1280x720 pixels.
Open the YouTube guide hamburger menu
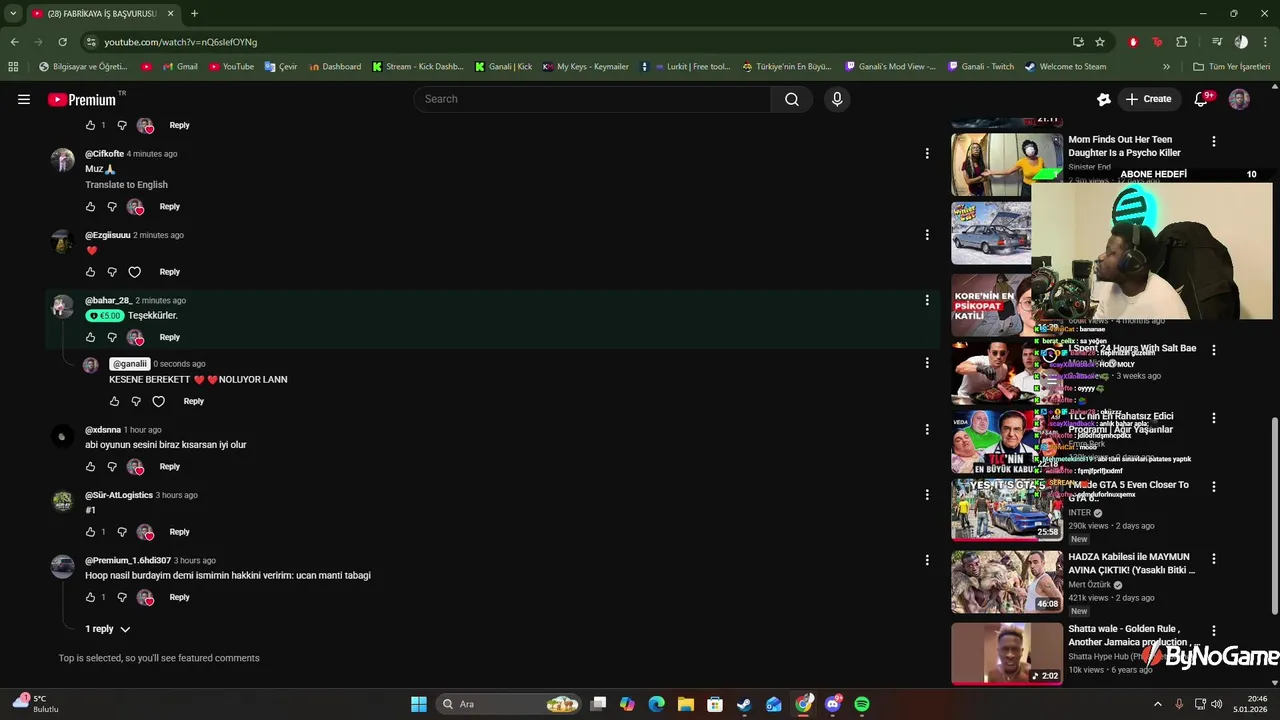pyautogui.click(x=24, y=99)
